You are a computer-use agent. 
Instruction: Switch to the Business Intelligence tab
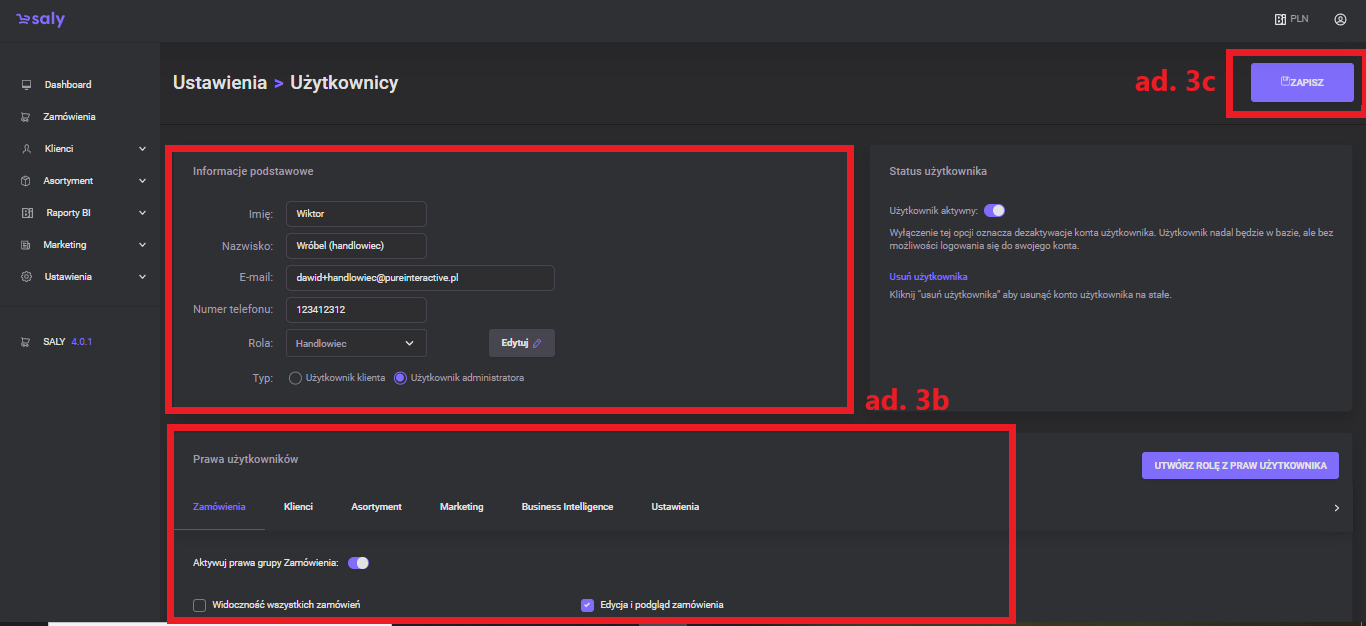click(567, 507)
